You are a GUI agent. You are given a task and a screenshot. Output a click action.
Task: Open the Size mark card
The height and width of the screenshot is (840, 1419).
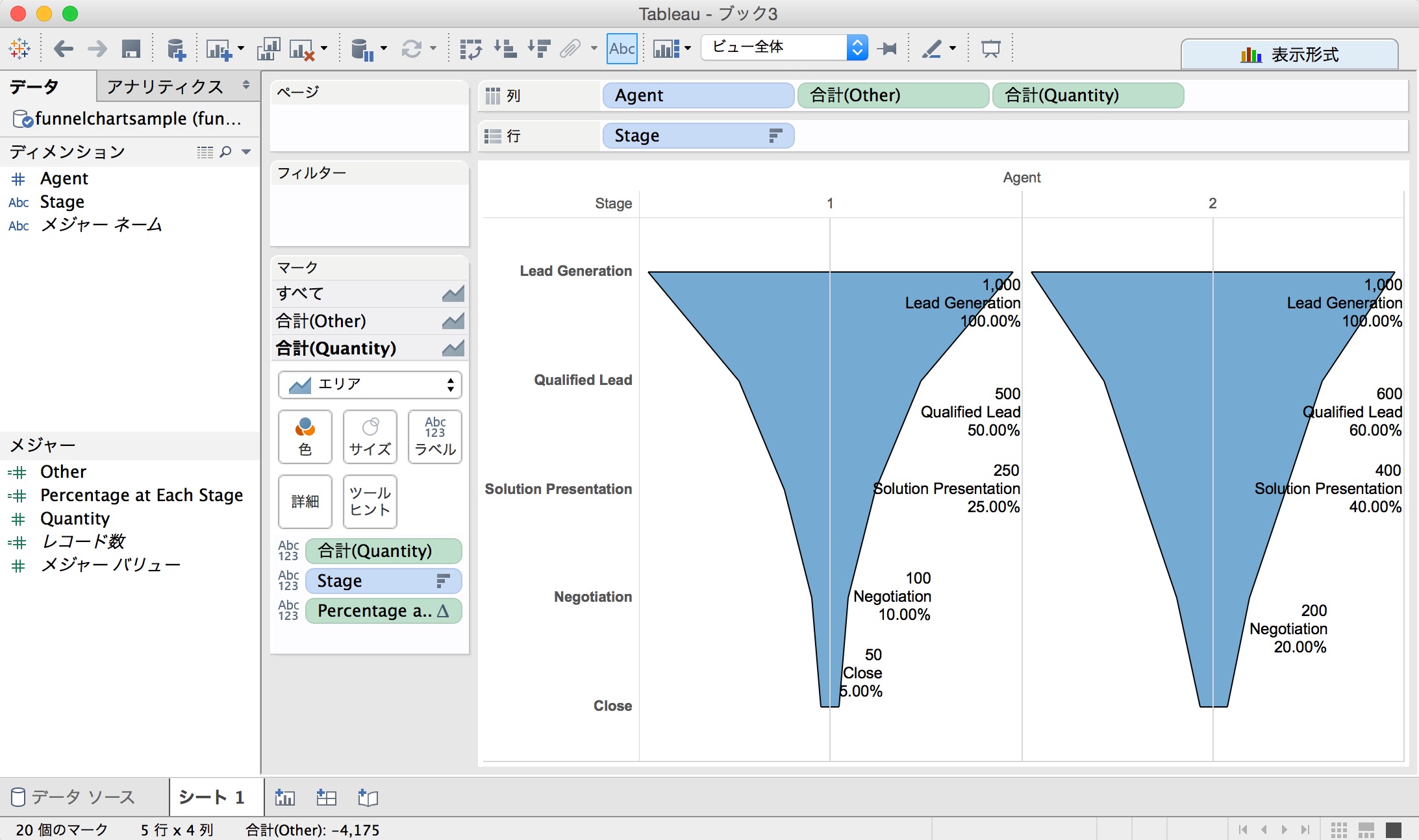coord(369,436)
